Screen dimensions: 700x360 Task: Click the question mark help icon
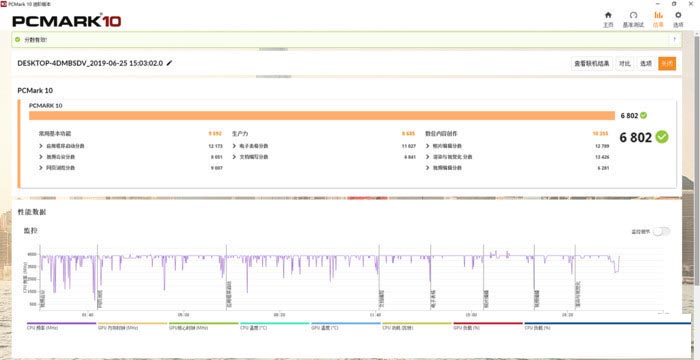pos(675,40)
